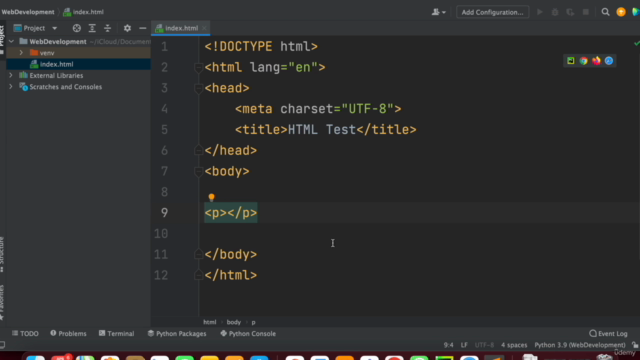Open the Terminal tool window
Screen dimensions: 640x360
point(116,333)
